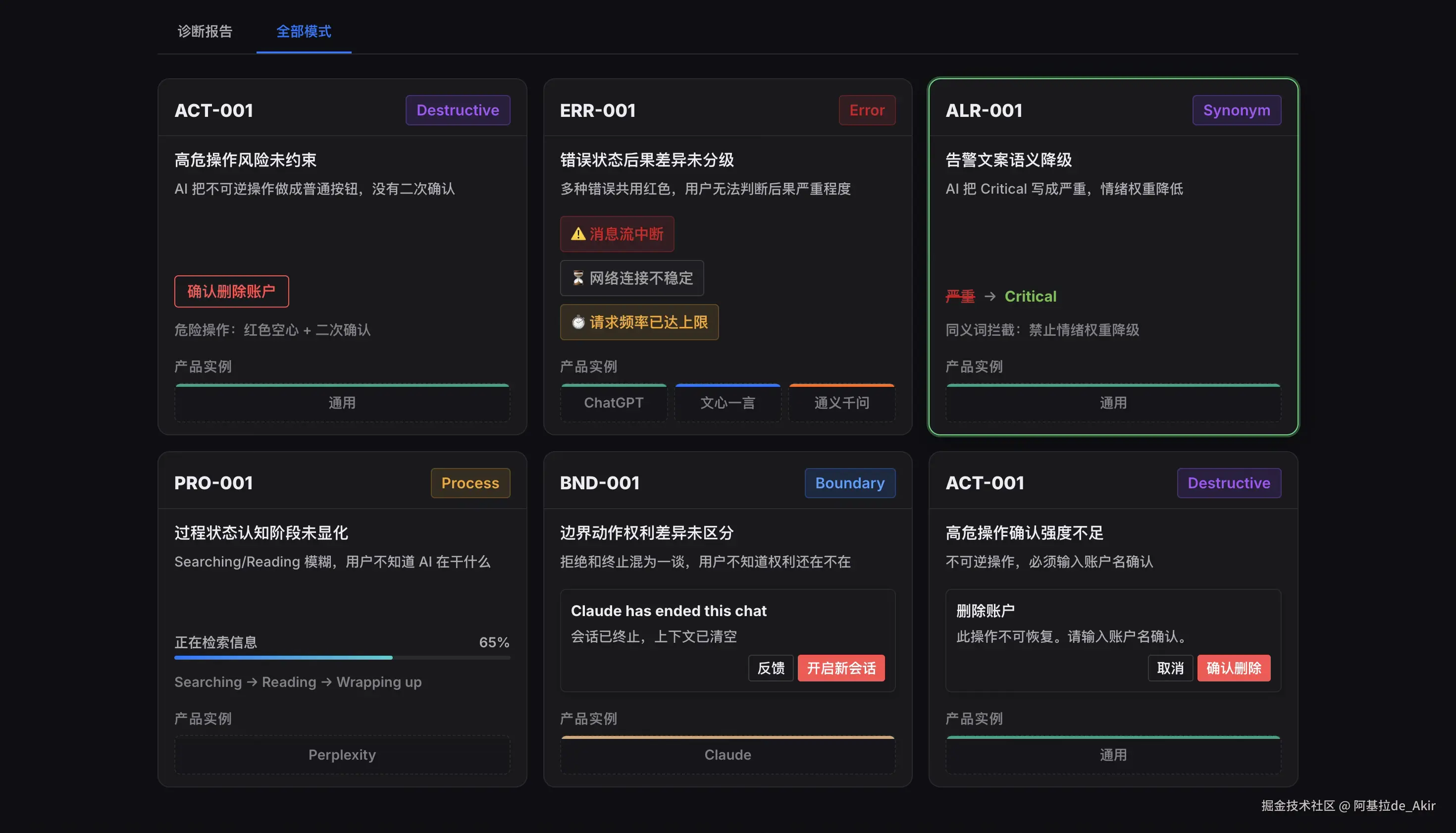This screenshot has height=833, width=1456.
Task: Click the ERR-001 card title
Action: pos(597,110)
